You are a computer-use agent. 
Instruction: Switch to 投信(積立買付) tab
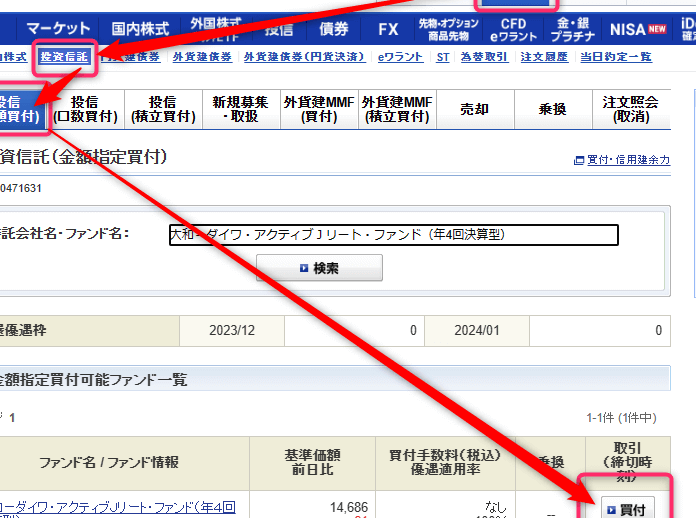coord(163,109)
